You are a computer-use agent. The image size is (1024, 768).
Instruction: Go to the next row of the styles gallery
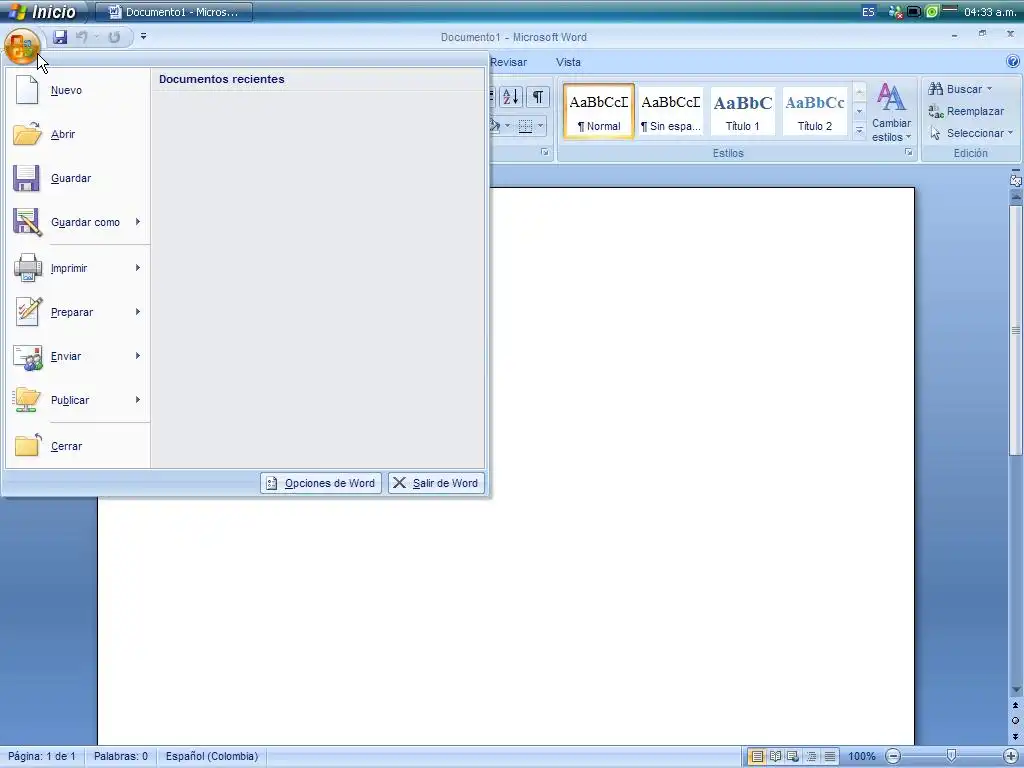(859, 111)
